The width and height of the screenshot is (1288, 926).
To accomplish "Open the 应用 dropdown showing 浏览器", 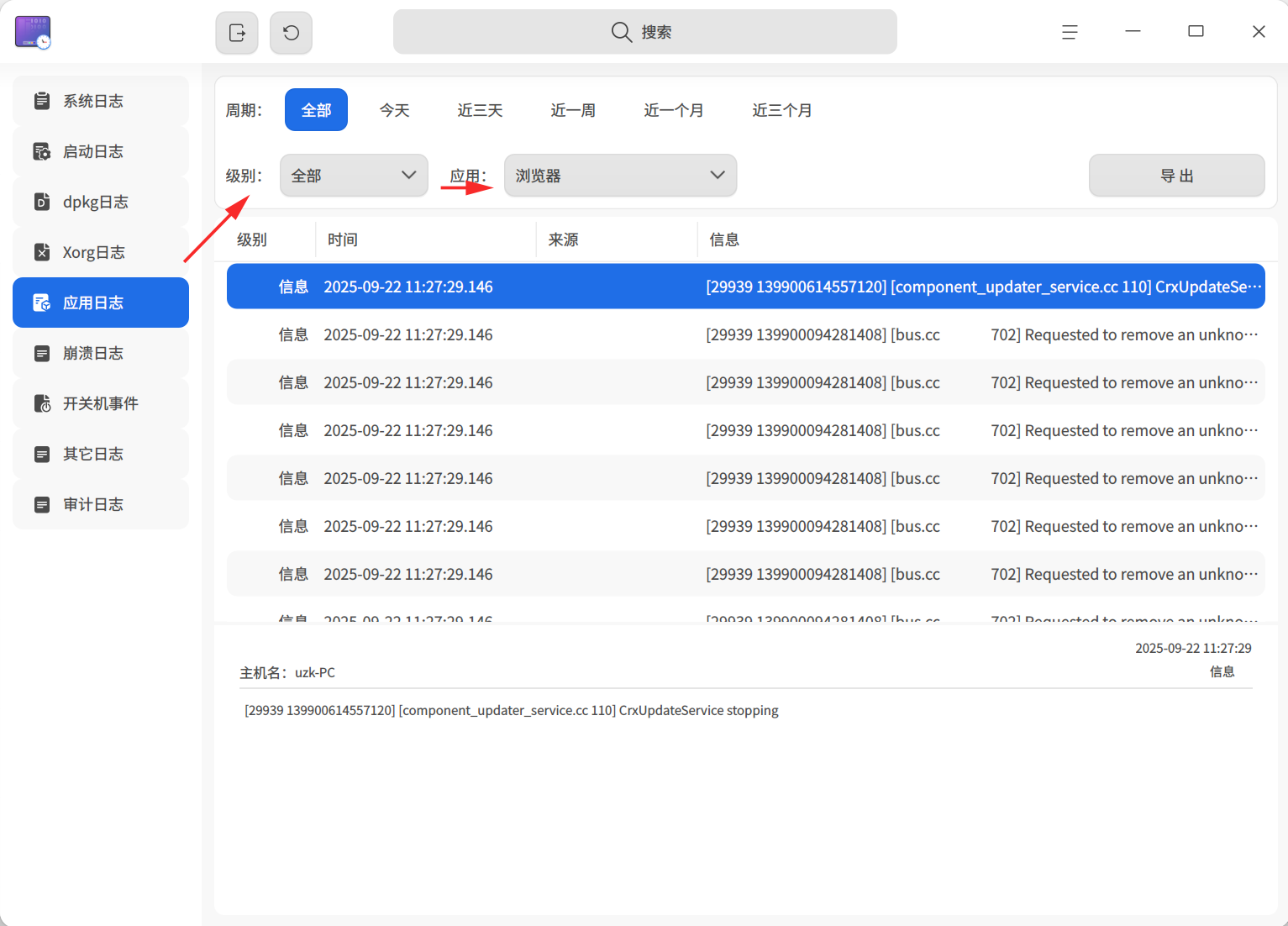I will [x=620, y=176].
